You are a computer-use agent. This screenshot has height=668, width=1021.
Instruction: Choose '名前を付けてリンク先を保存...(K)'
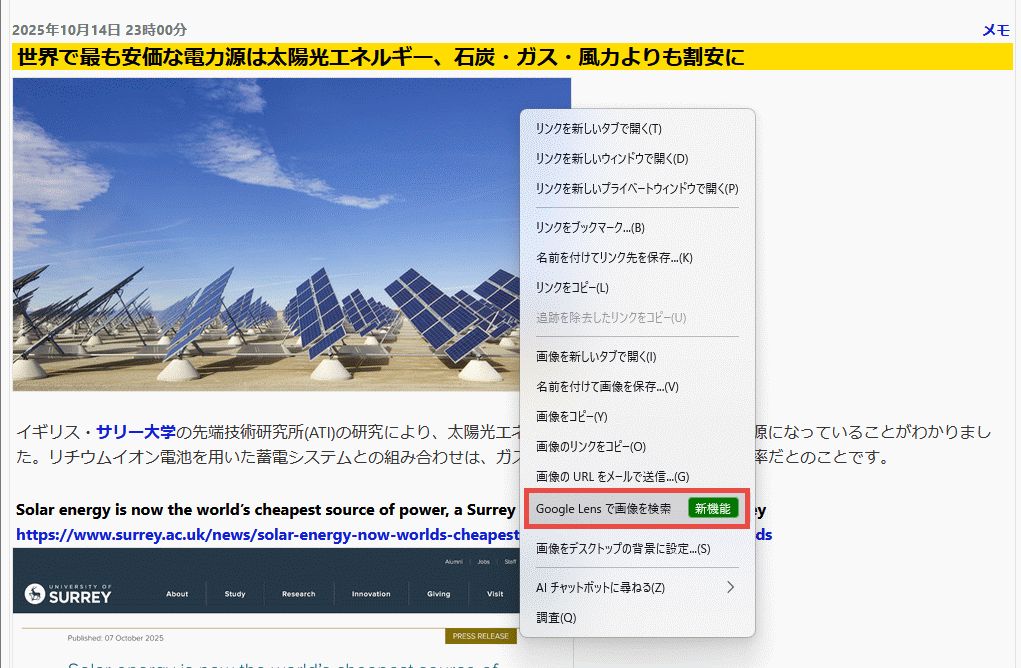coord(613,258)
